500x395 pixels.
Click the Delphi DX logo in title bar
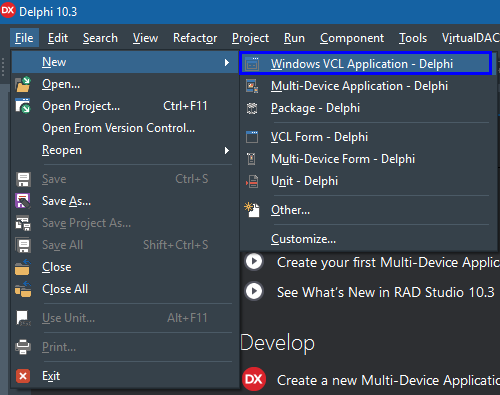coord(8,11)
